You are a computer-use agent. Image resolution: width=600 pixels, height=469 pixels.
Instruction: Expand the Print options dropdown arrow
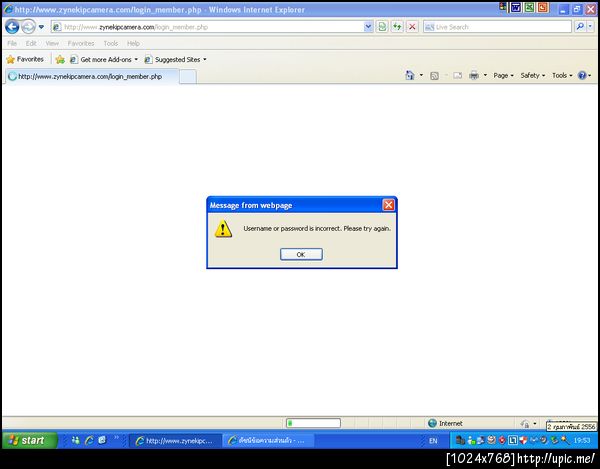[x=485, y=75]
